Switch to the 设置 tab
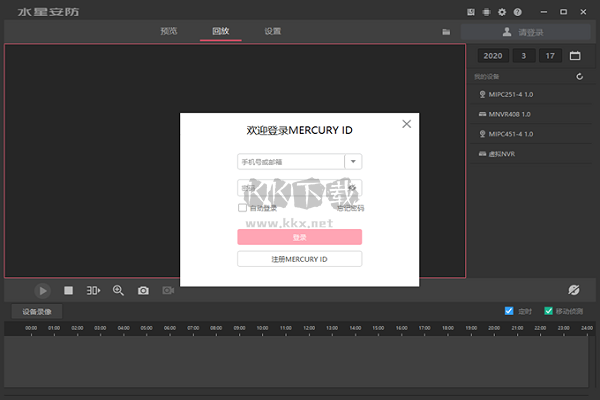600x400 pixels. [272, 31]
